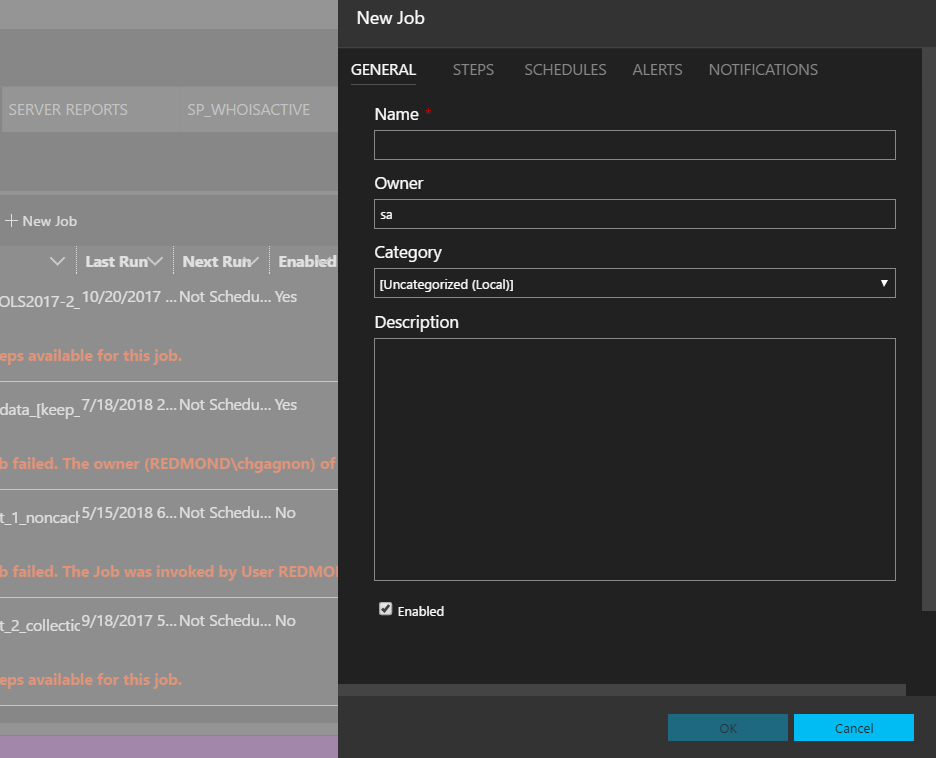Select the job row last run 10/20/2017
This screenshot has height=758, width=936.
(x=130, y=297)
